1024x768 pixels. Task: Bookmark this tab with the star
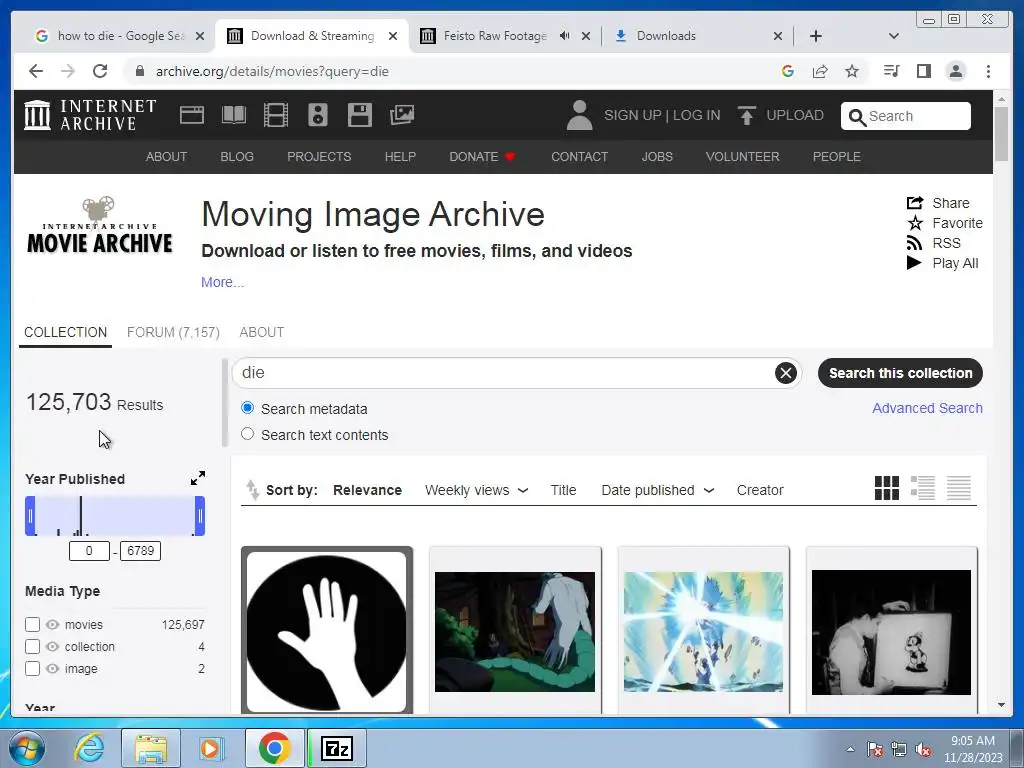coord(852,71)
